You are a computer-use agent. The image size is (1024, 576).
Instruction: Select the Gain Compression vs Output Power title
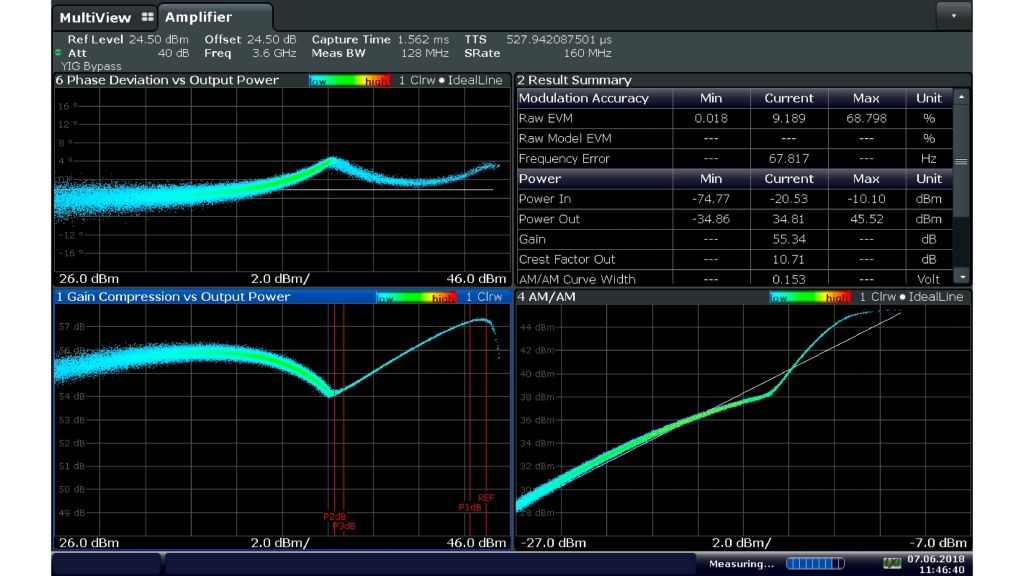coord(172,297)
